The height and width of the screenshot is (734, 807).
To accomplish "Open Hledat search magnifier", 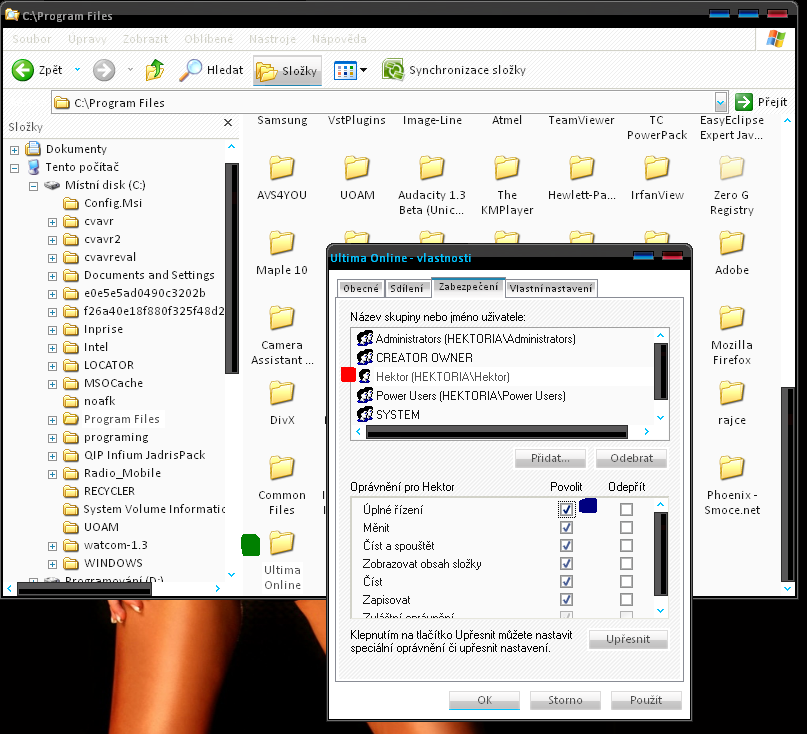I will coord(190,70).
